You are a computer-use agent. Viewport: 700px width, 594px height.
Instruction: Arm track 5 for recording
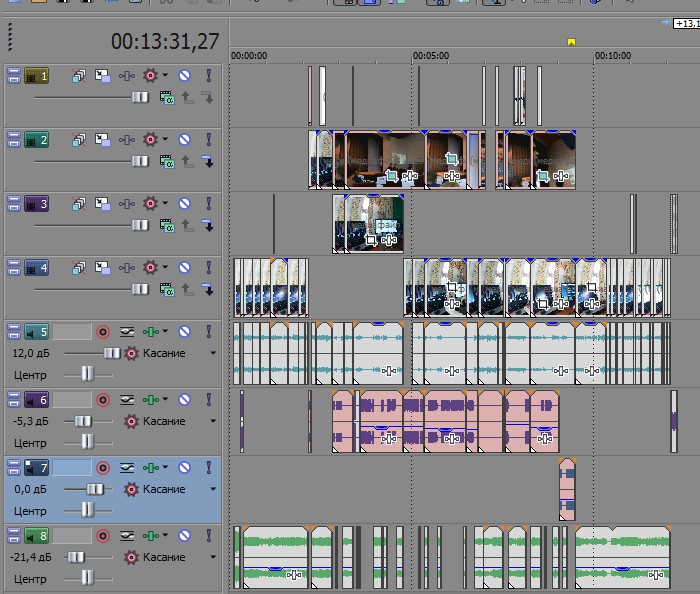(103, 332)
